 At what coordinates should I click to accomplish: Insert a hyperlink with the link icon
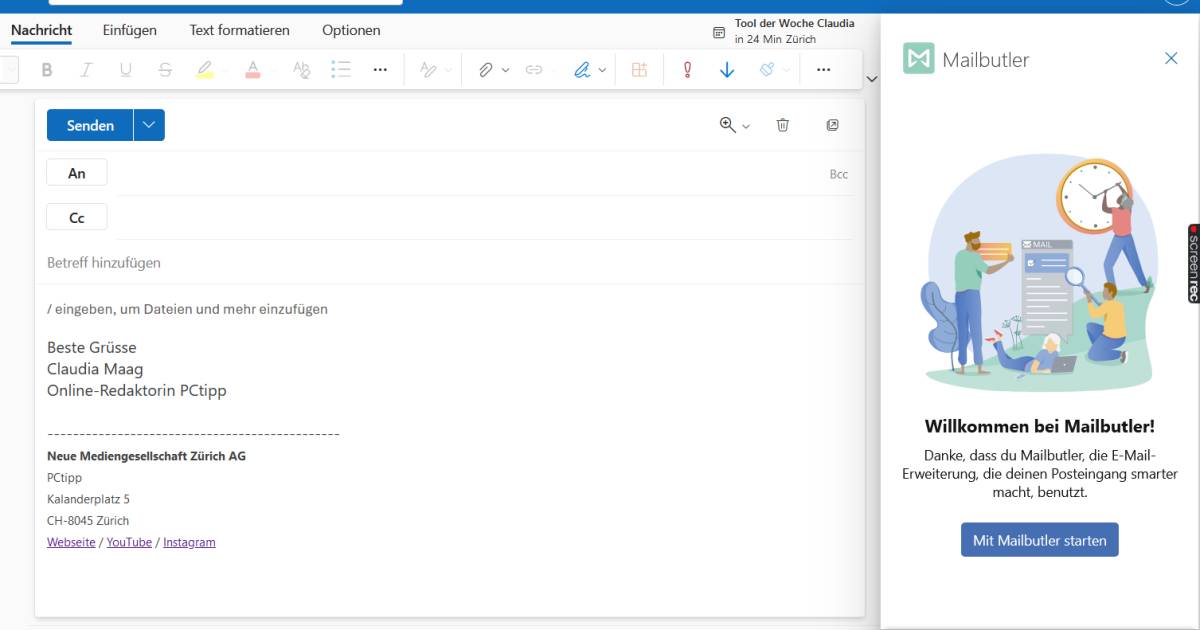pos(533,69)
